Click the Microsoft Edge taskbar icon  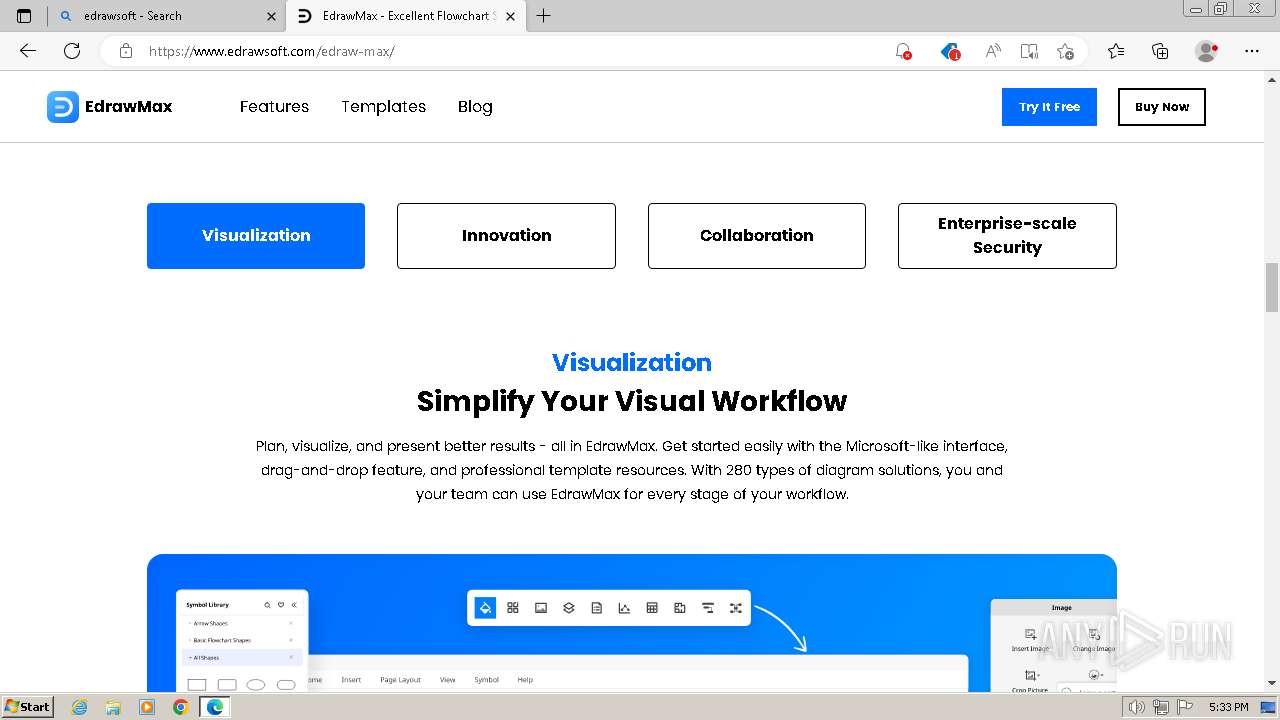(x=215, y=707)
